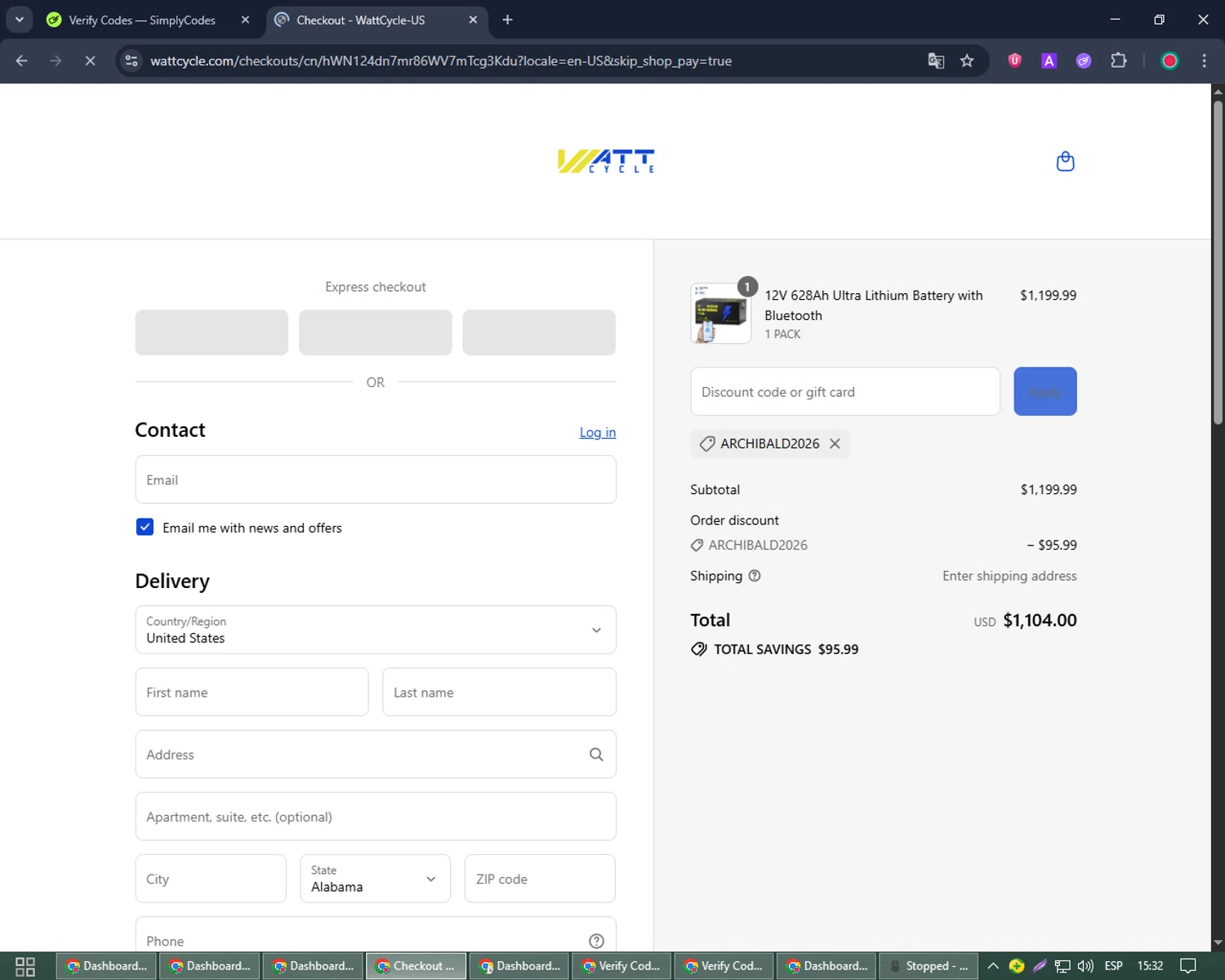Uncheck Email me with news and offers
The image size is (1225, 980).
[145, 527]
